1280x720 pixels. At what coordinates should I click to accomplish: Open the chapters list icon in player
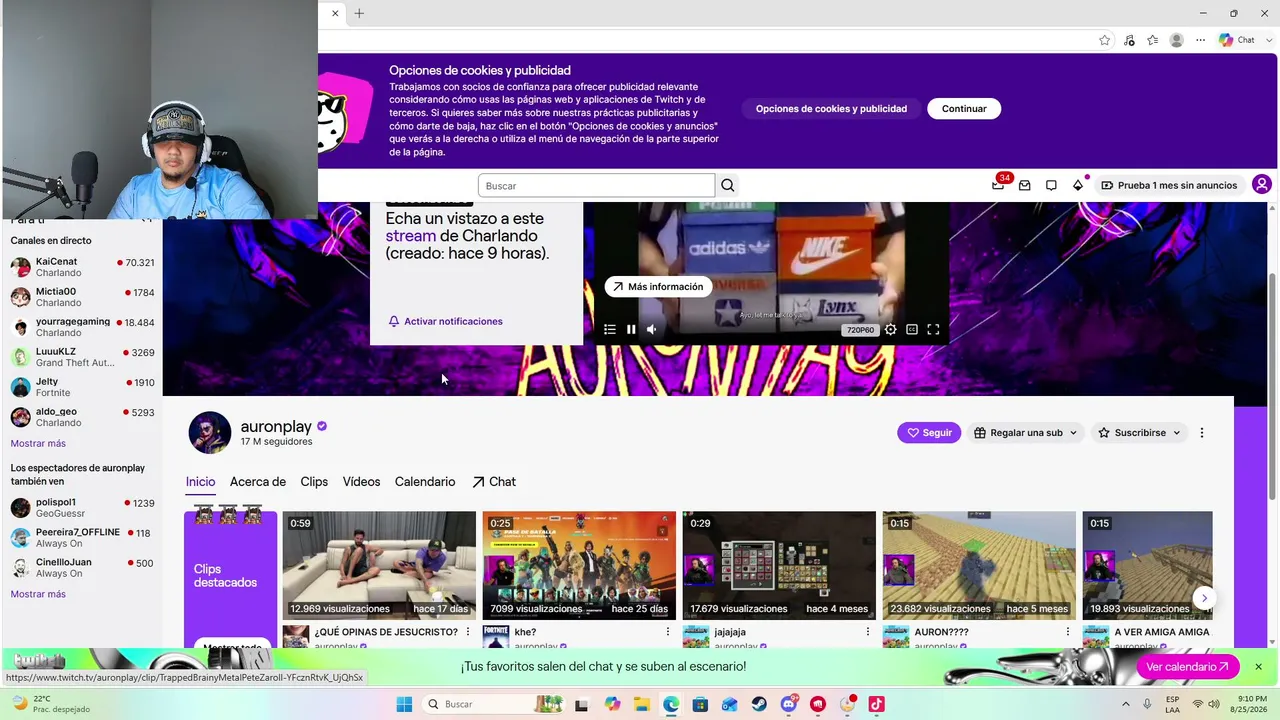(x=610, y=329)
